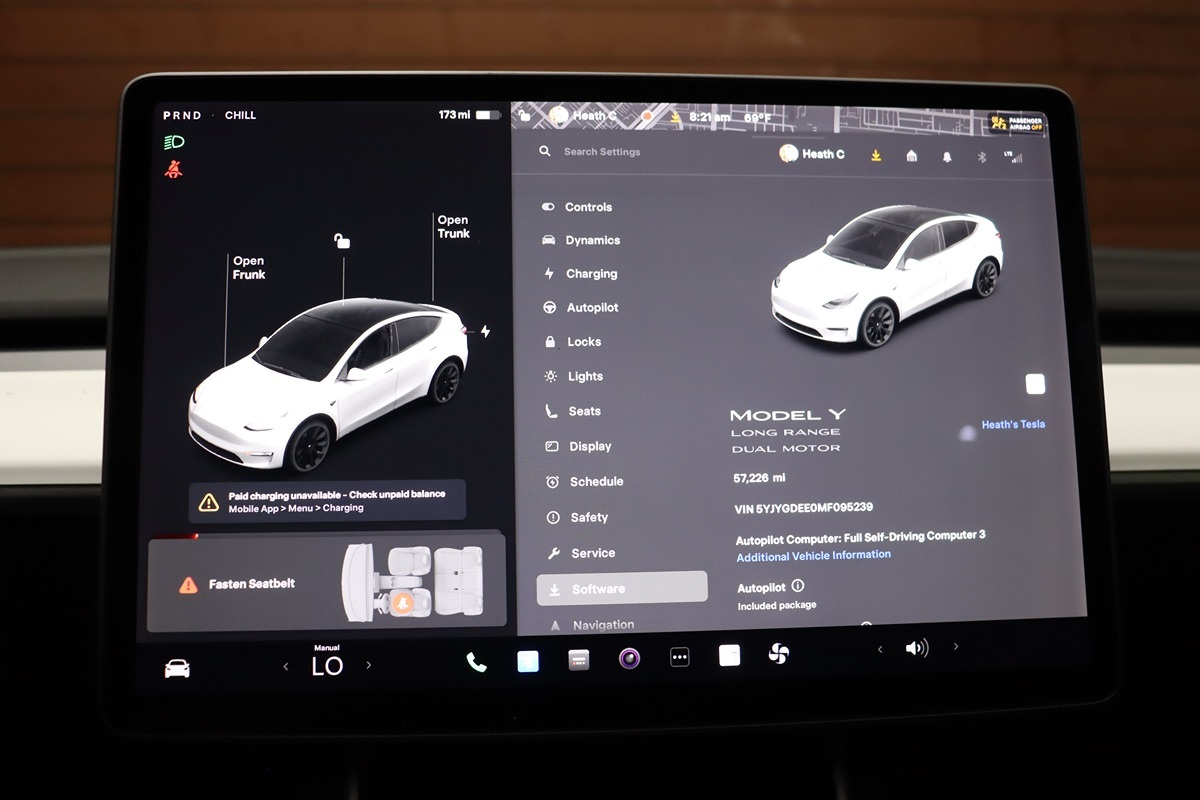Tap yellow download icon beside the garage icon

(x=876, y=155)
